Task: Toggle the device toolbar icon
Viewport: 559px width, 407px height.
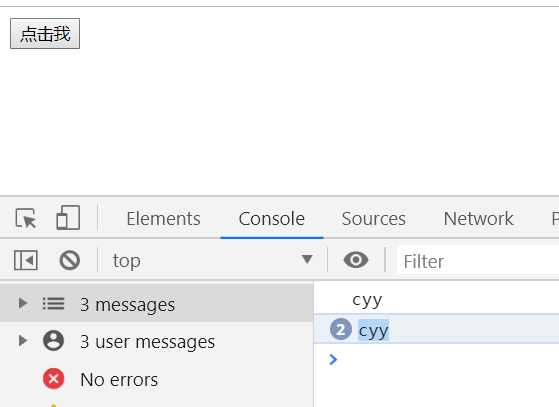Action: click(68, 217)
